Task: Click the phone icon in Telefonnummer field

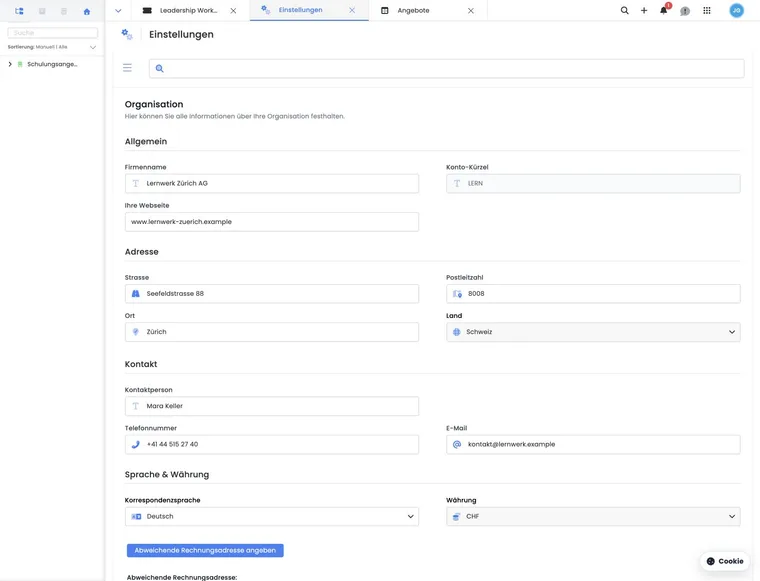Action: [136, 444]
